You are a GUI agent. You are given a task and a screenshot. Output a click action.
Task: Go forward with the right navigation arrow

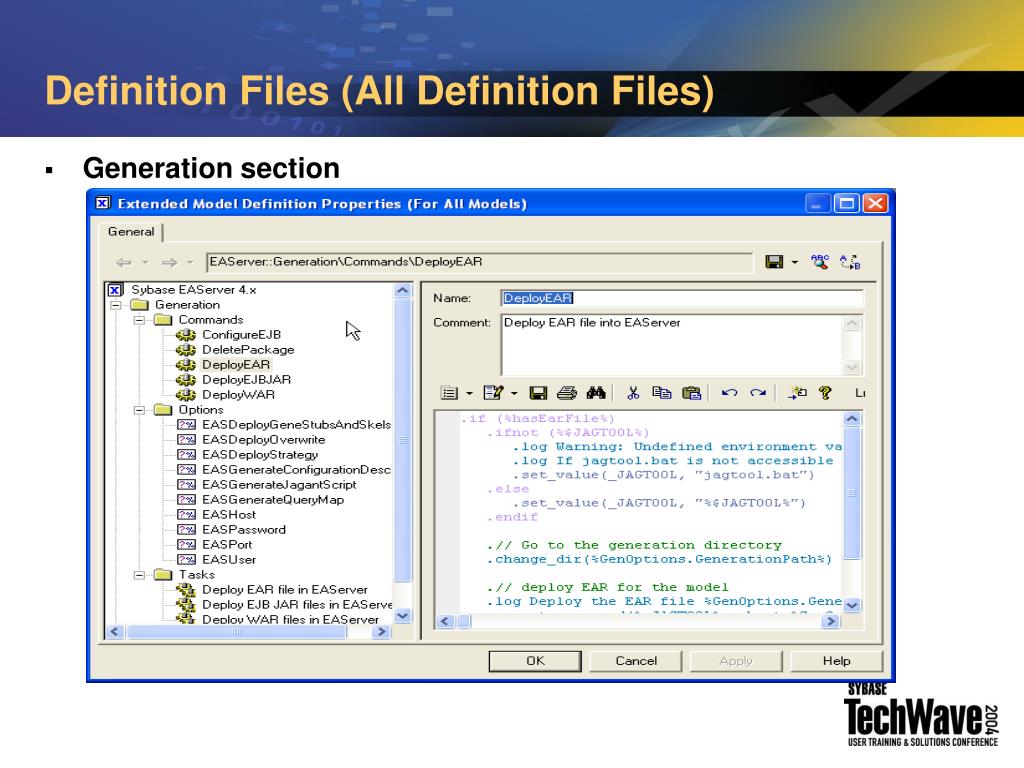tap(169, 263)
